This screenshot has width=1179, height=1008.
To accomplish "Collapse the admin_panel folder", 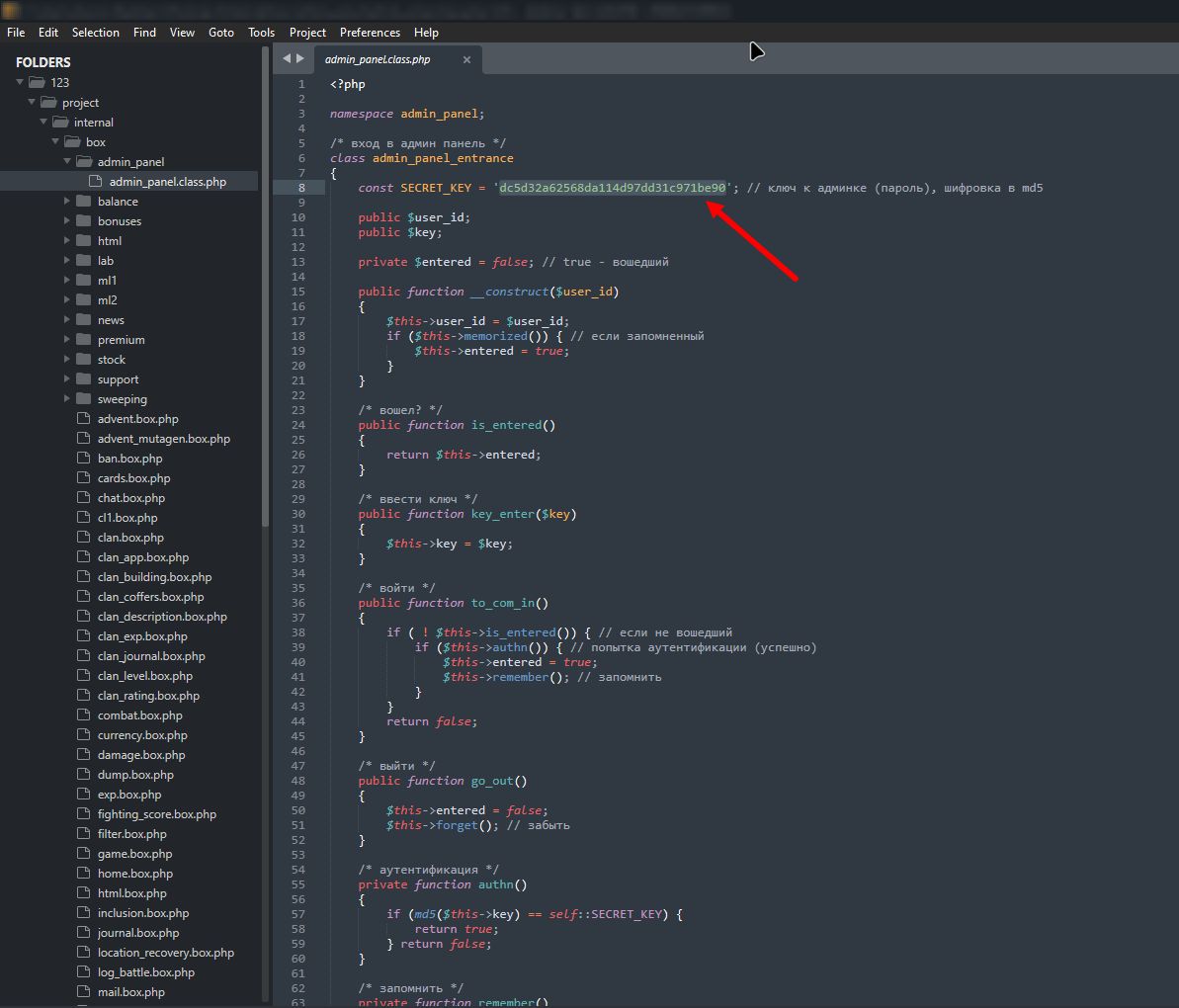I will coord(67,162).
